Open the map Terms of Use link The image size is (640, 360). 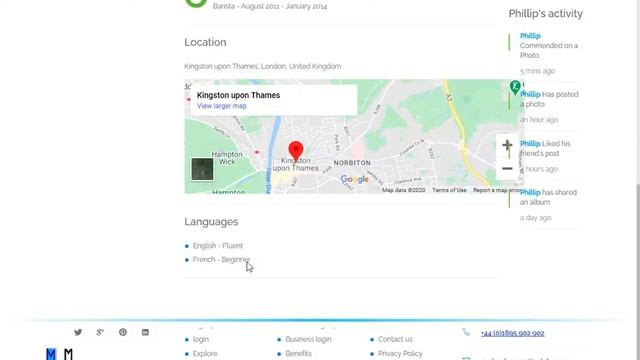click(449, 190)
